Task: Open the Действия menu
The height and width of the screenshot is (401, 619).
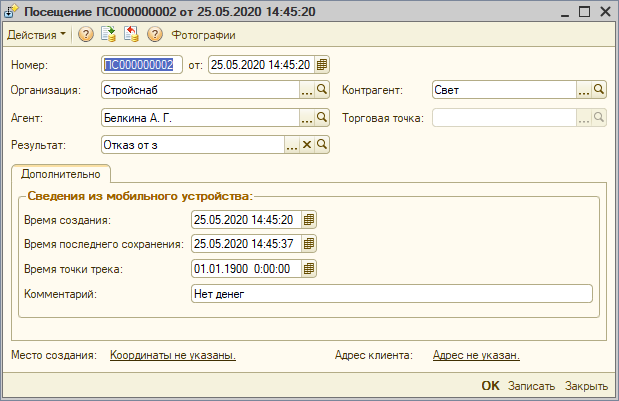Action: (36, 35)
